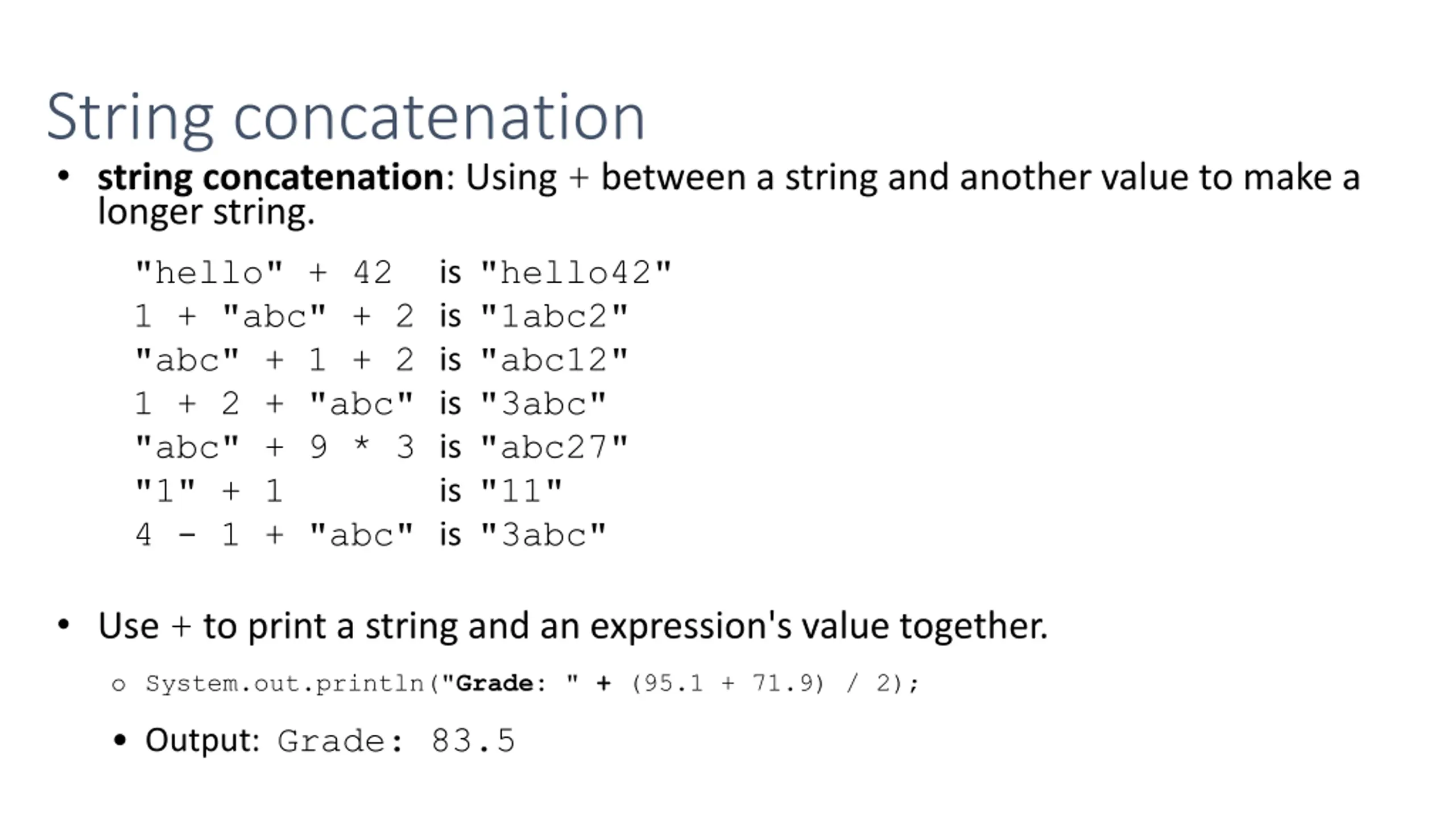This screenshot has width=1456, height=819.
Task: Click the expression 1 + "abc" + 2
Action: (x=274, y=316)
